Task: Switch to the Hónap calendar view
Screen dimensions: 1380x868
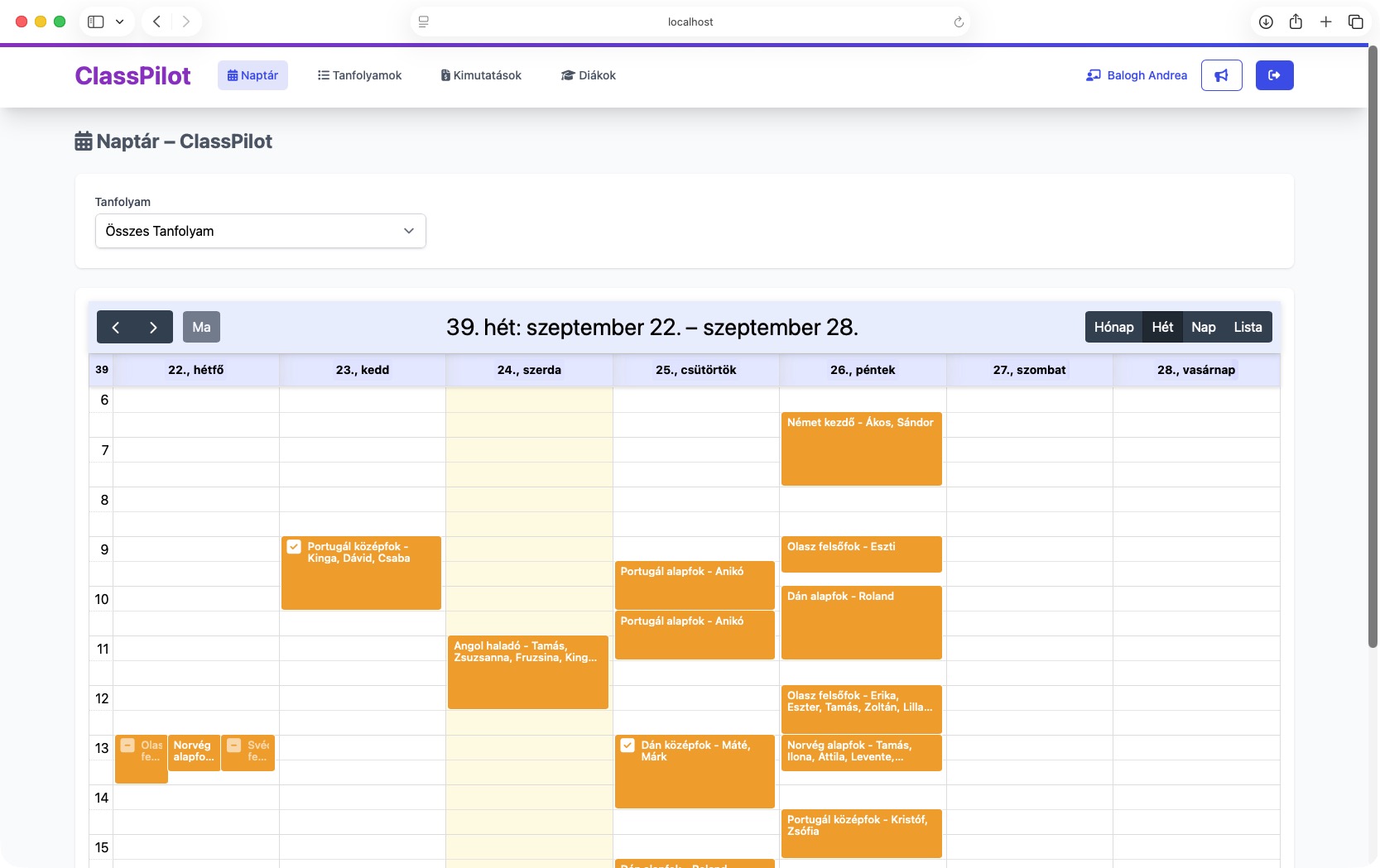Action: tap(1113, 327)
